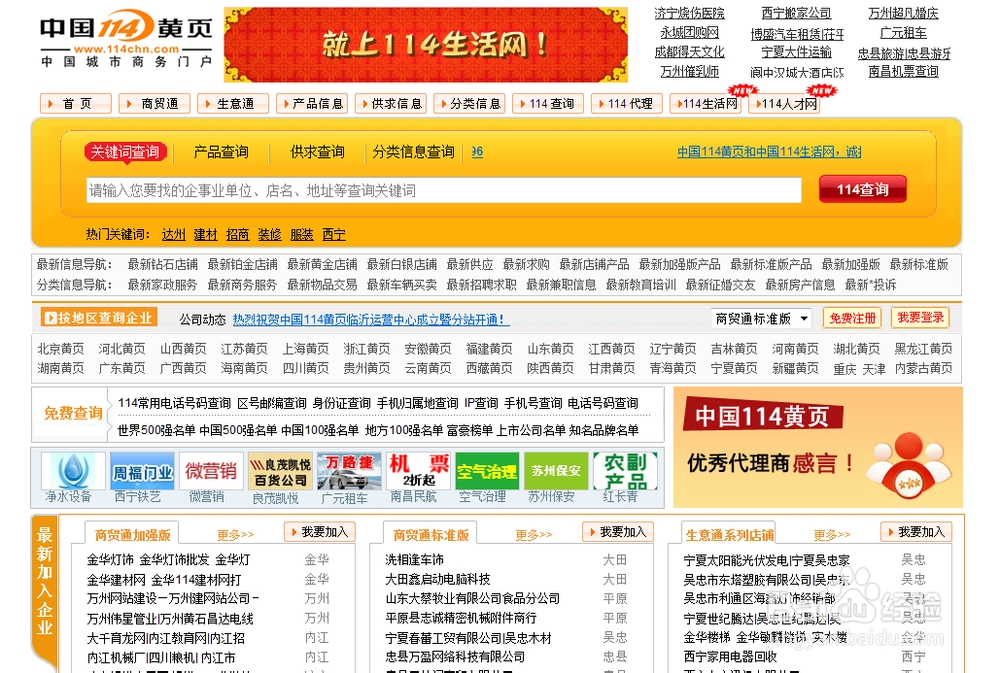
Task: Switch to the 供求查询 search tab
Action: (x=317, y=152)
